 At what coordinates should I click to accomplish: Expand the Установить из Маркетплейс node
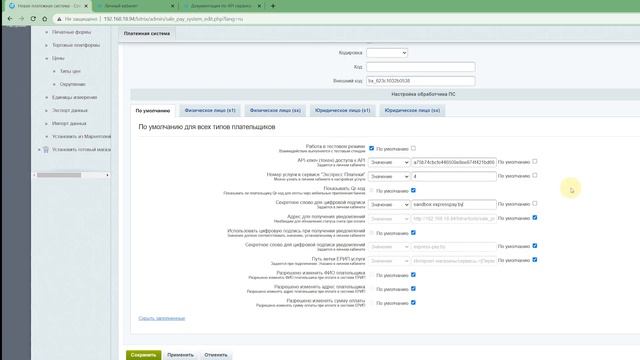click(47, 137)
